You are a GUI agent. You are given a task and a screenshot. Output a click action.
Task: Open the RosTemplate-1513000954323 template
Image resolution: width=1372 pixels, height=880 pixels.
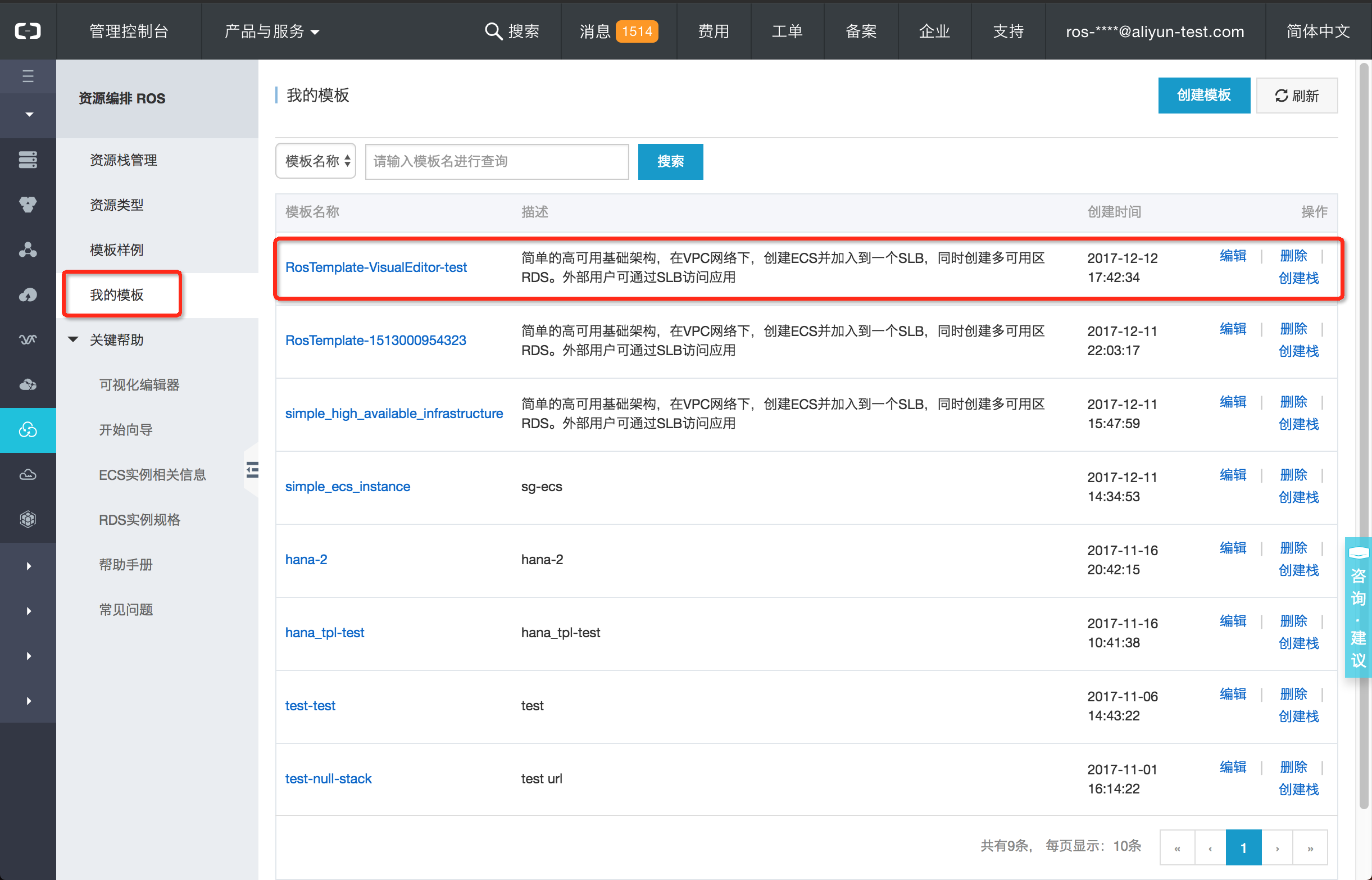375,340
